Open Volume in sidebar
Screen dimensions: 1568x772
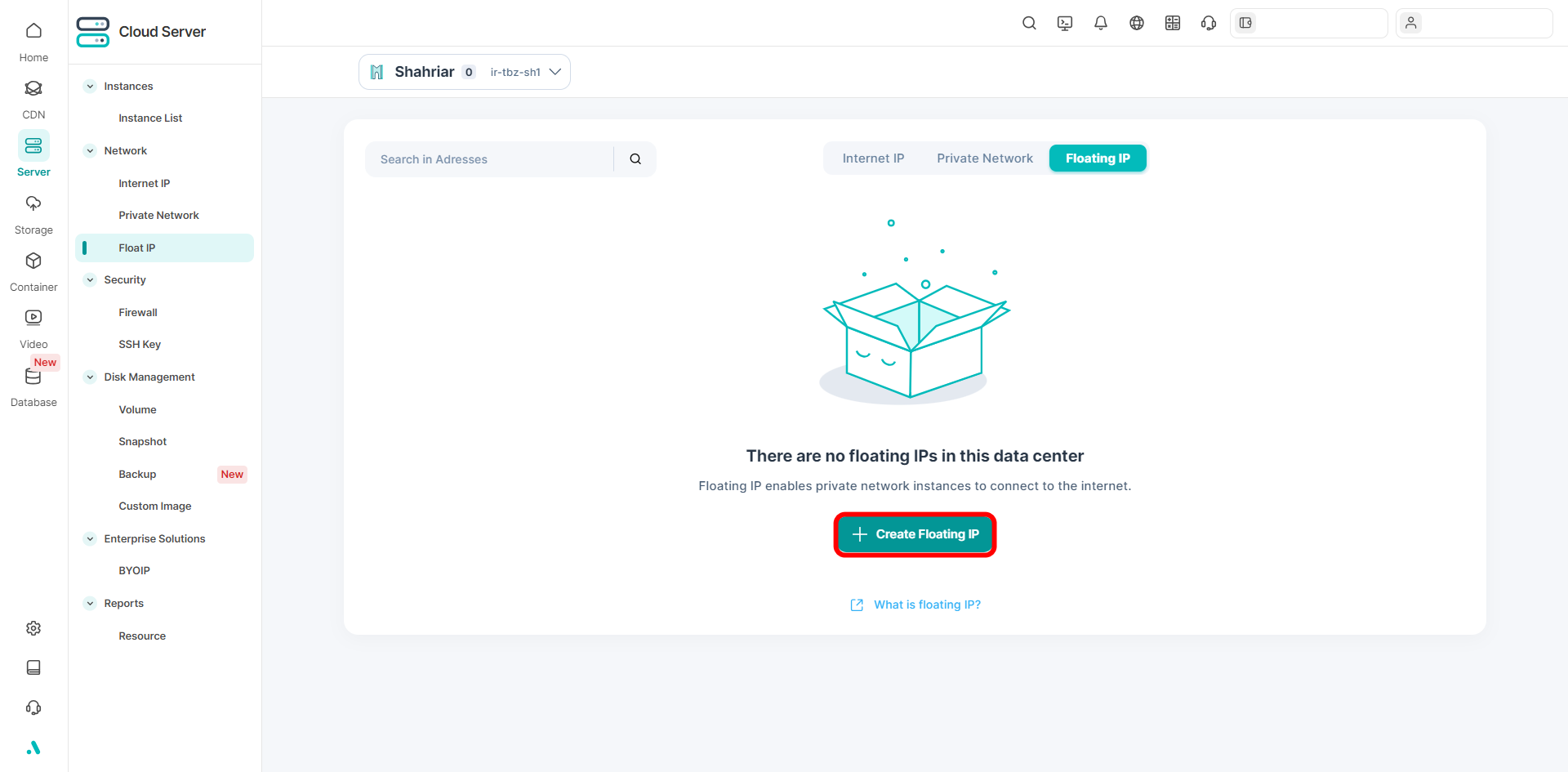click(137, 410)
